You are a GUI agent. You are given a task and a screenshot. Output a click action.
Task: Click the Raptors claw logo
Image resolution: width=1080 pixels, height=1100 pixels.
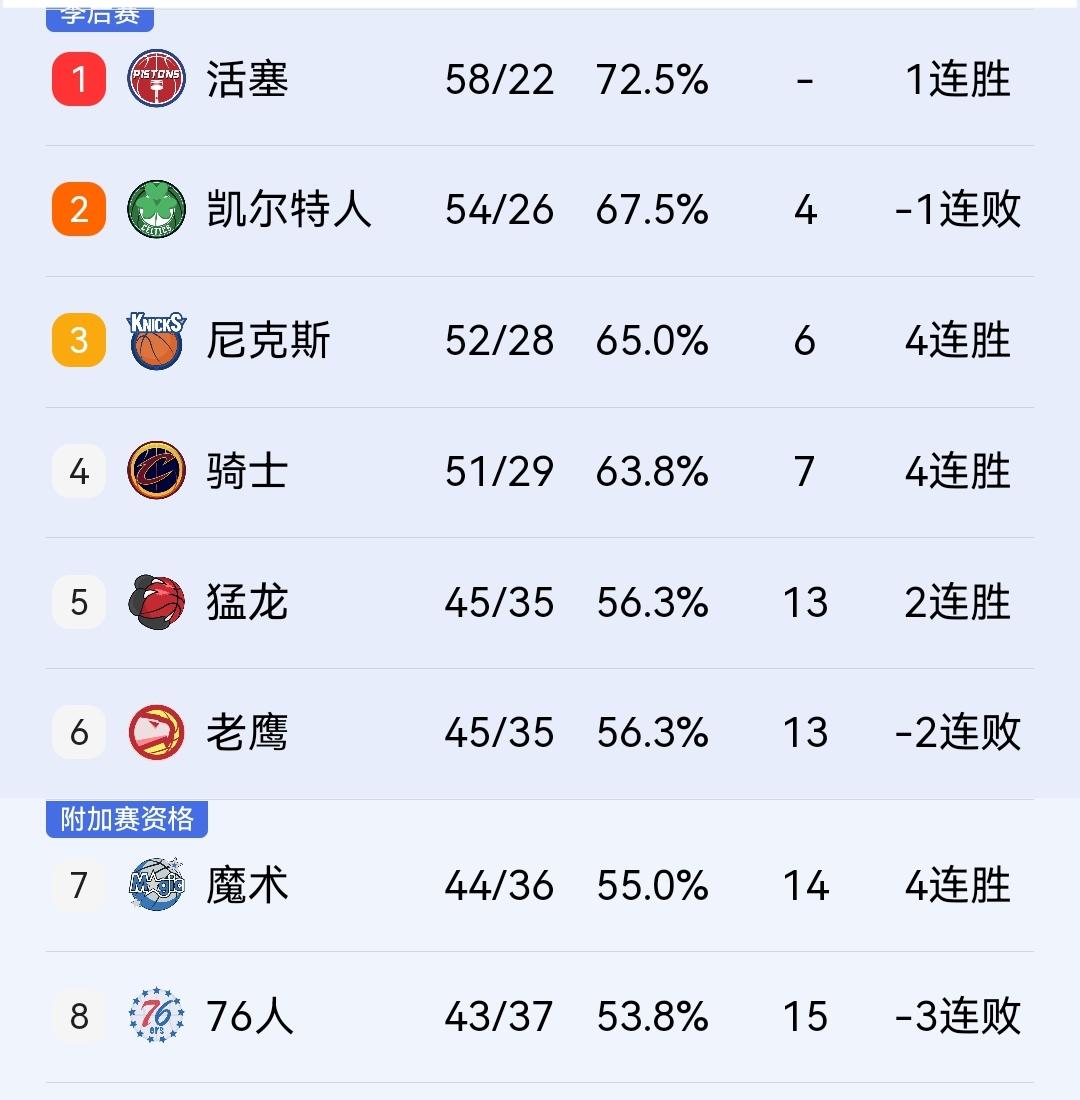point(155,601)
